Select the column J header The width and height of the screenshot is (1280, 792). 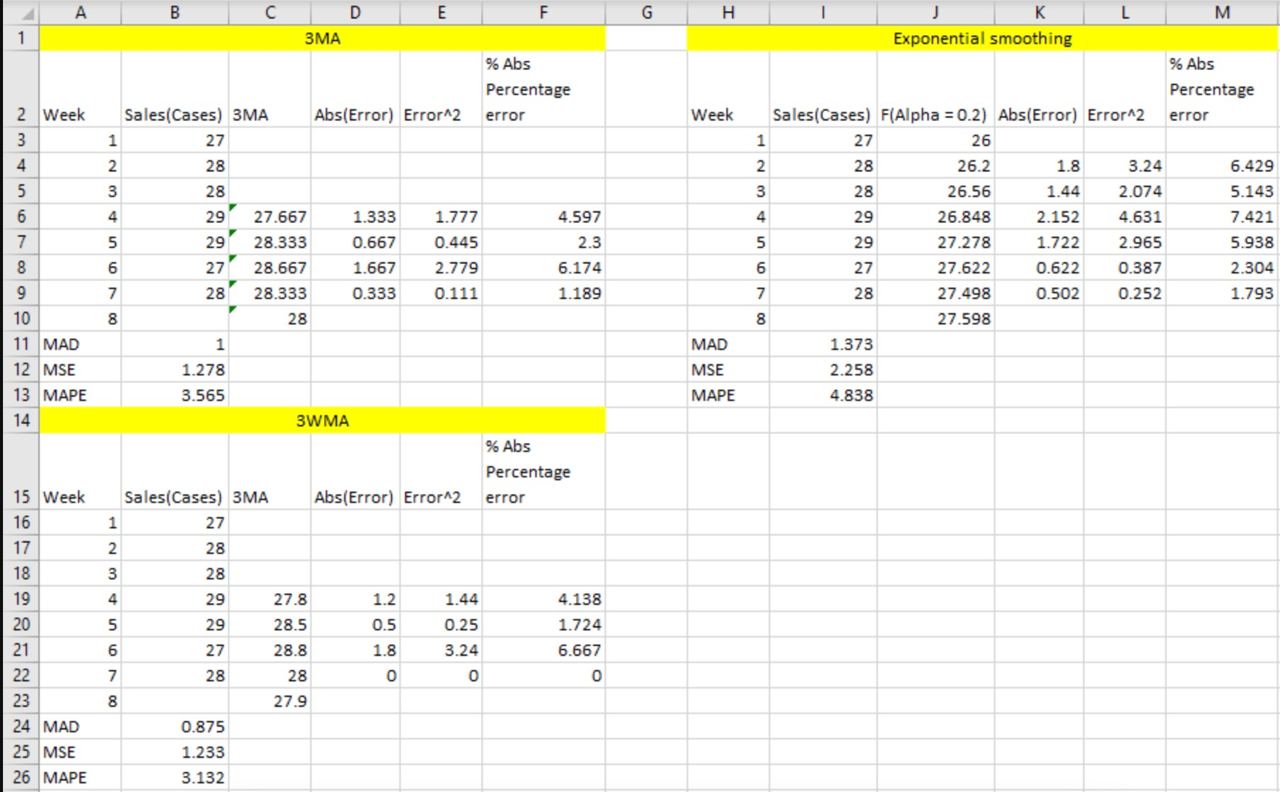[x=936, y=12]
